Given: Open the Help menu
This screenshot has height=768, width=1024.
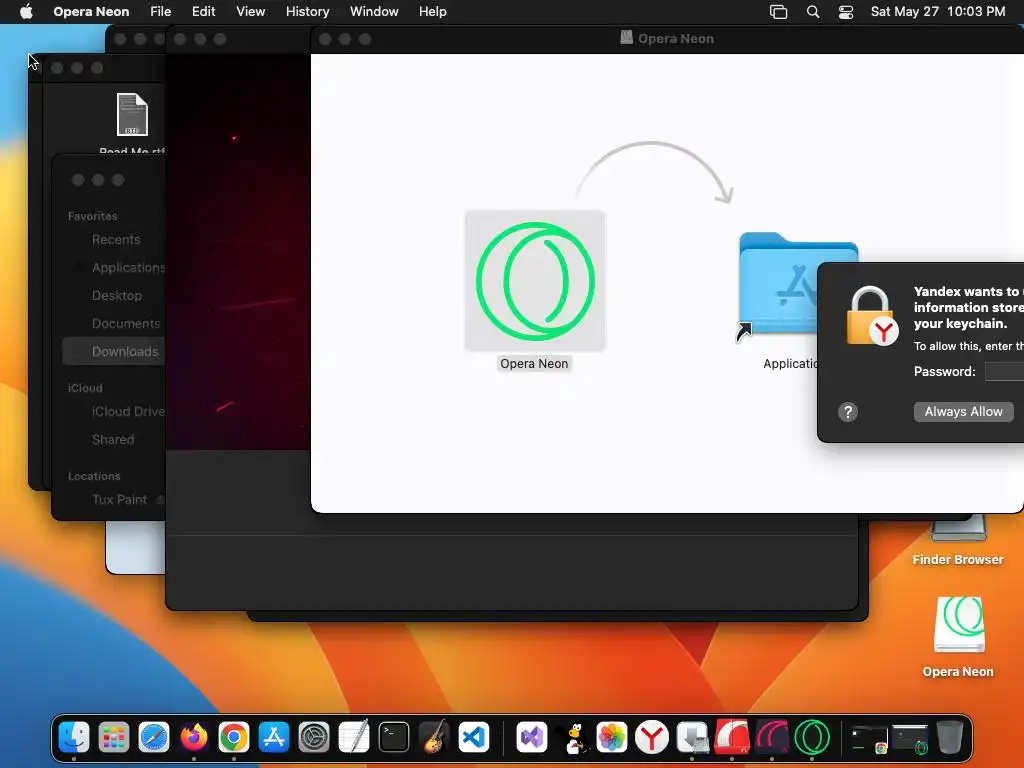Looking at the screenshot, I should click(x=432, y=12).
